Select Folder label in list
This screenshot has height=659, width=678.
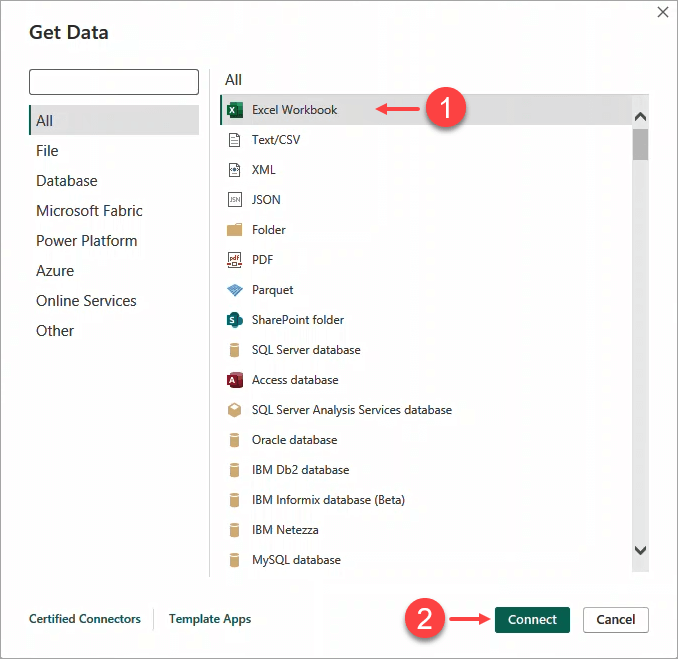coord(269,230)
